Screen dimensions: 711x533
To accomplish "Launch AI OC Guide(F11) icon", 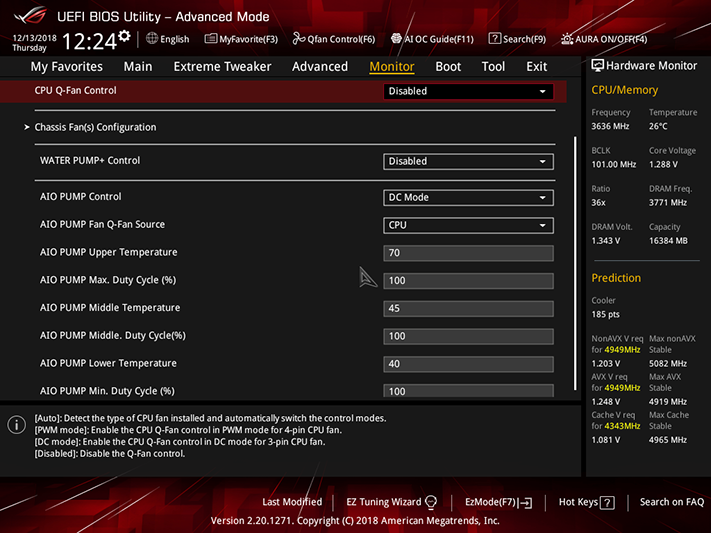I will tap(396, 39).
